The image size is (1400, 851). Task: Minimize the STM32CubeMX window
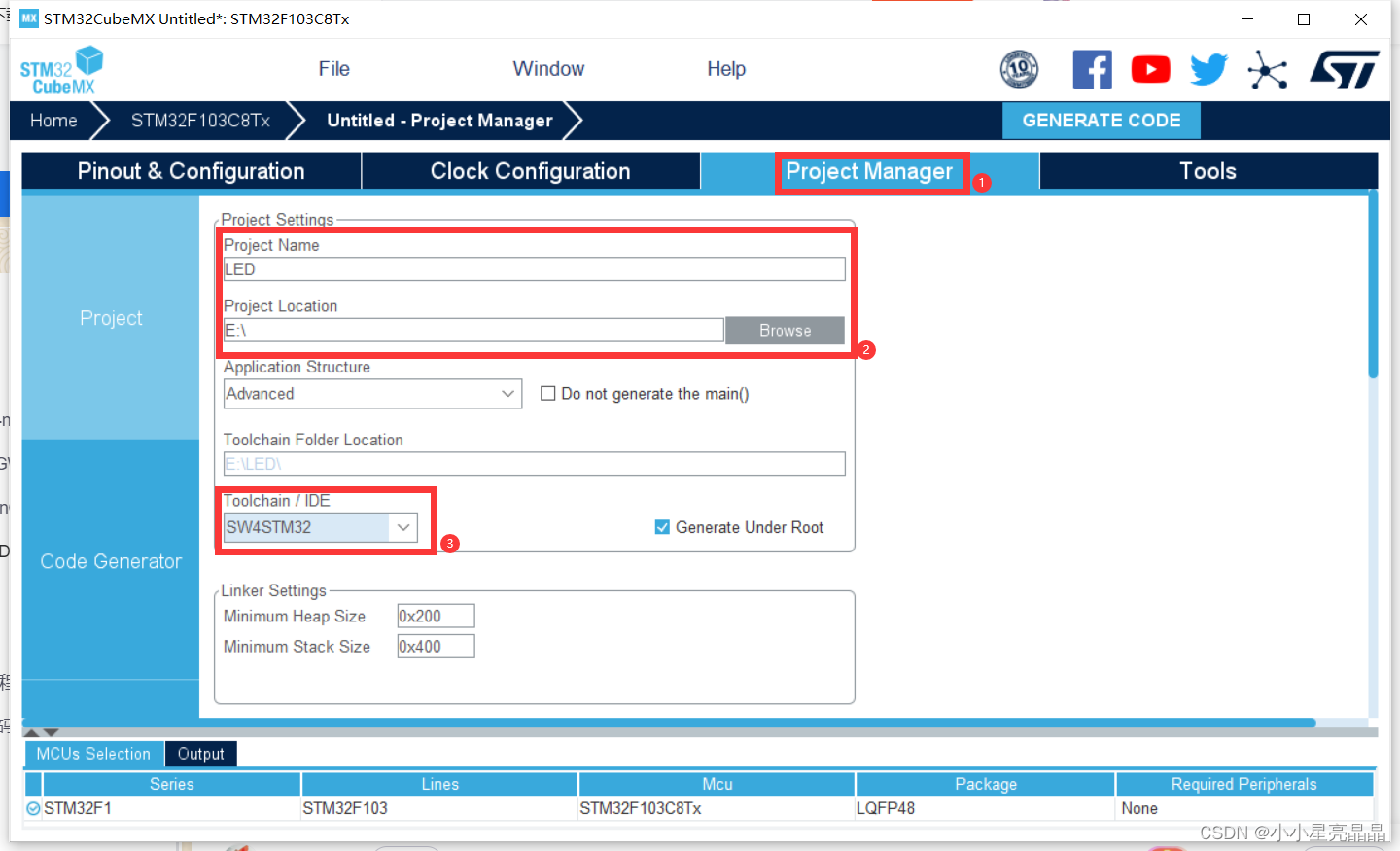point(1247,19)
